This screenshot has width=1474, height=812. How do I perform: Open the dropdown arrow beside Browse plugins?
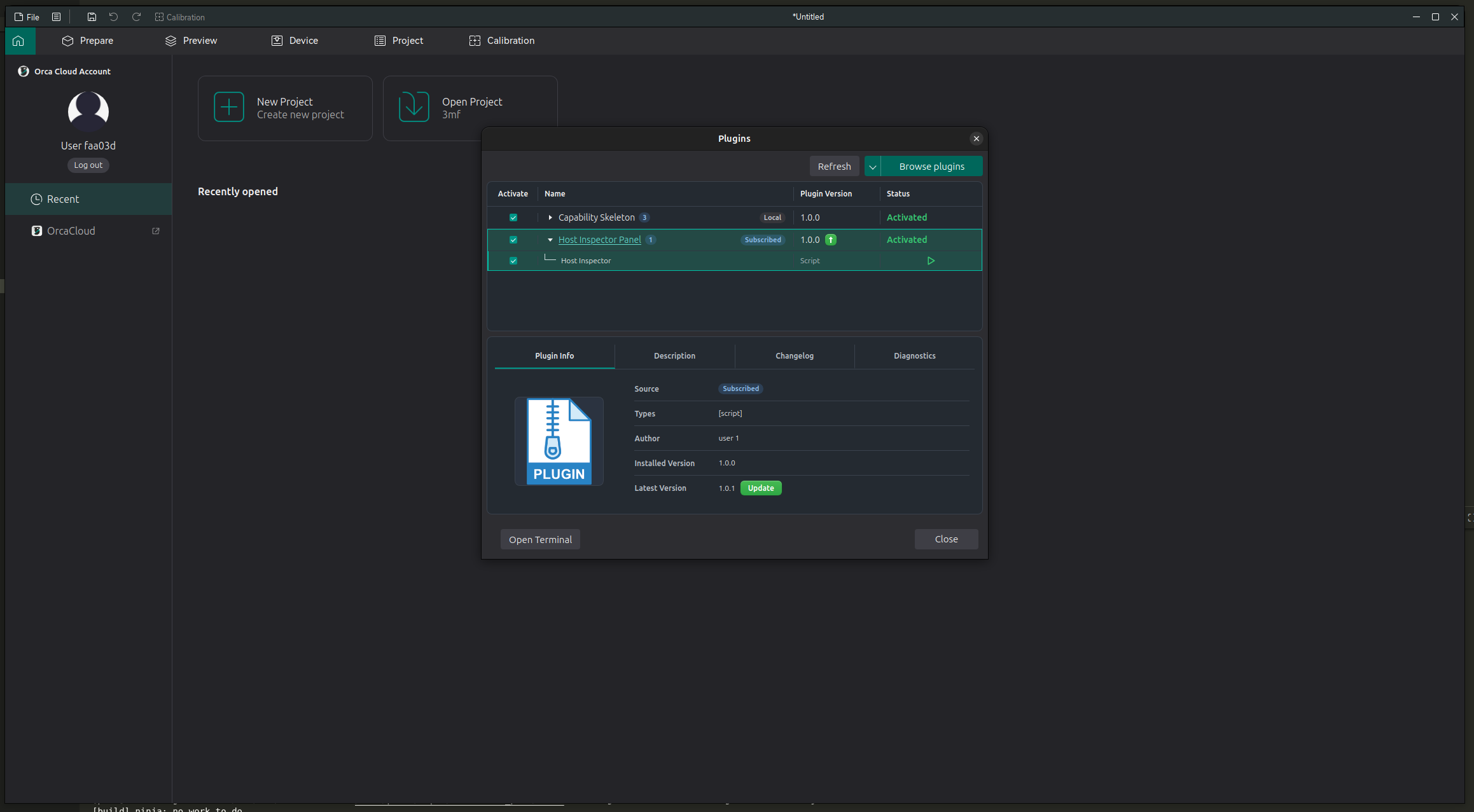873,167
